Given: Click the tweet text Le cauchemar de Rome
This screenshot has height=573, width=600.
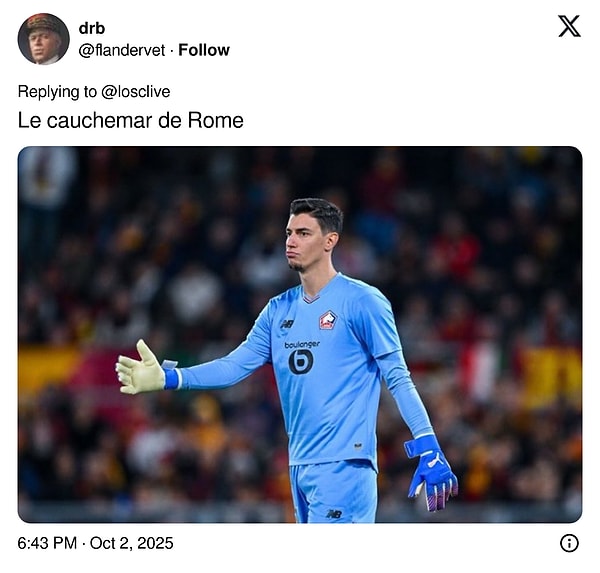Looking at the screenshot, I should point(130,121).
